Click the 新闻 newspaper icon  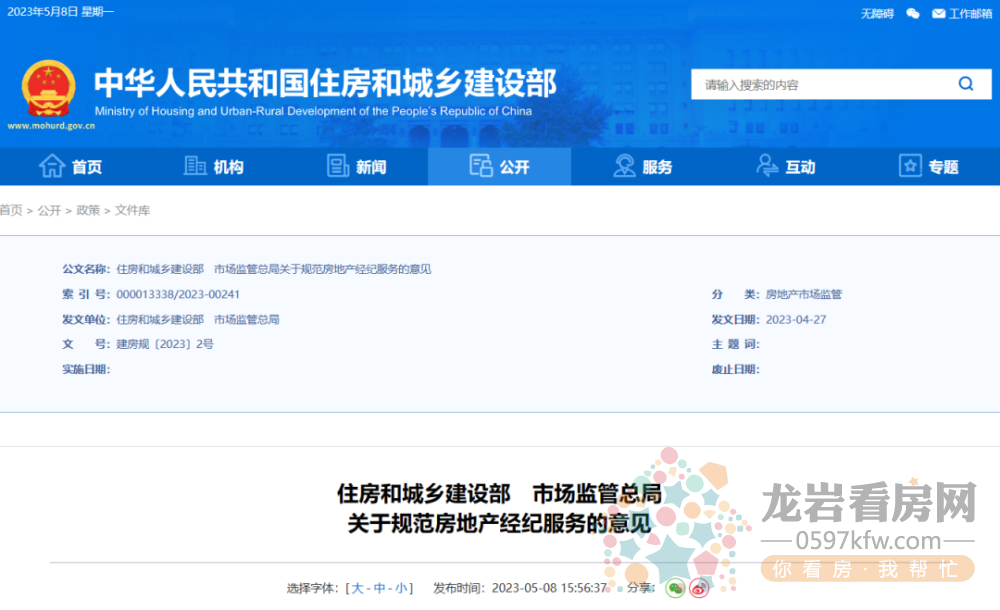click(x=337, y=166)
